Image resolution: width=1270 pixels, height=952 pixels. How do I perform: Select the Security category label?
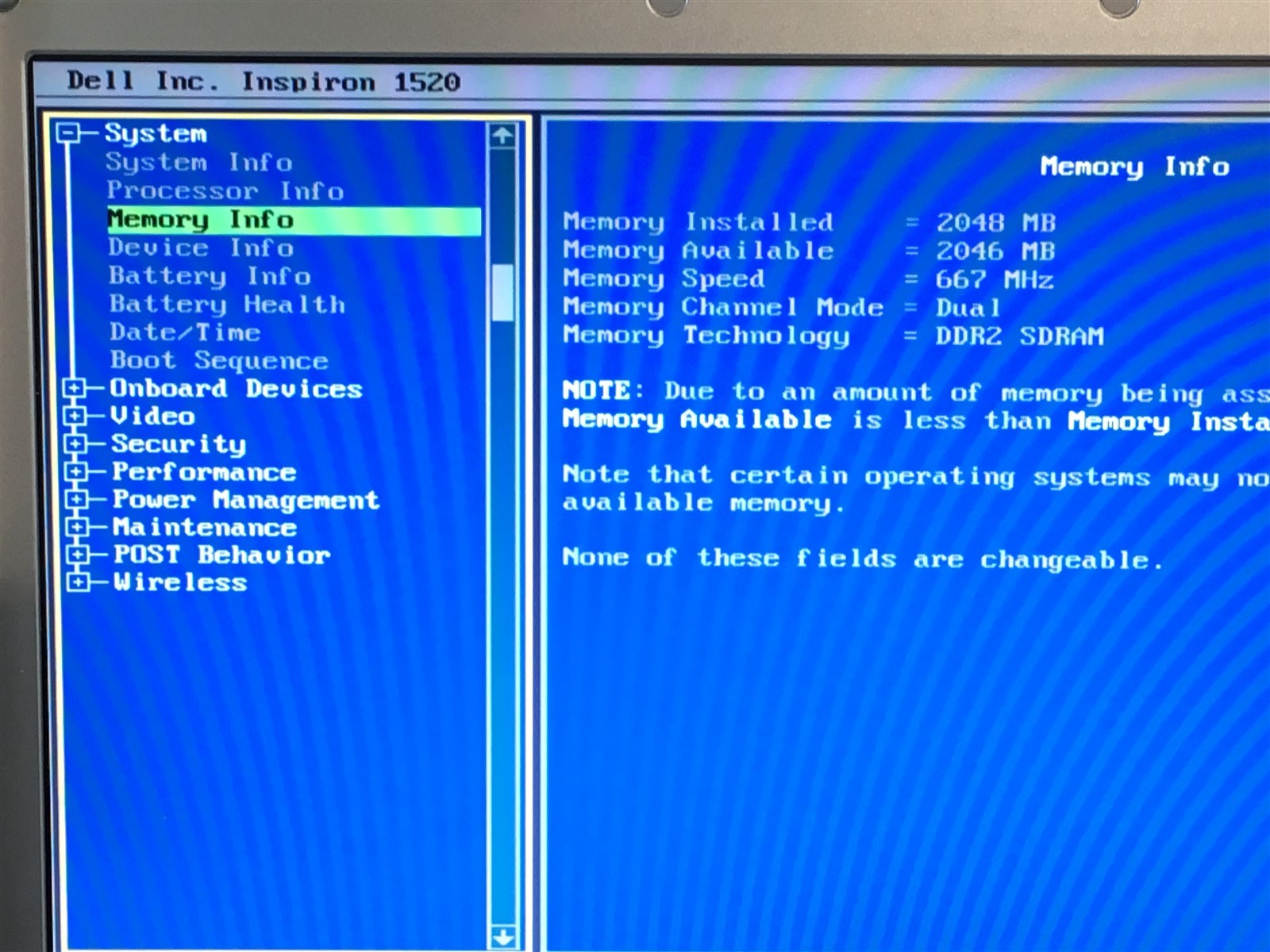coord(179,444)
